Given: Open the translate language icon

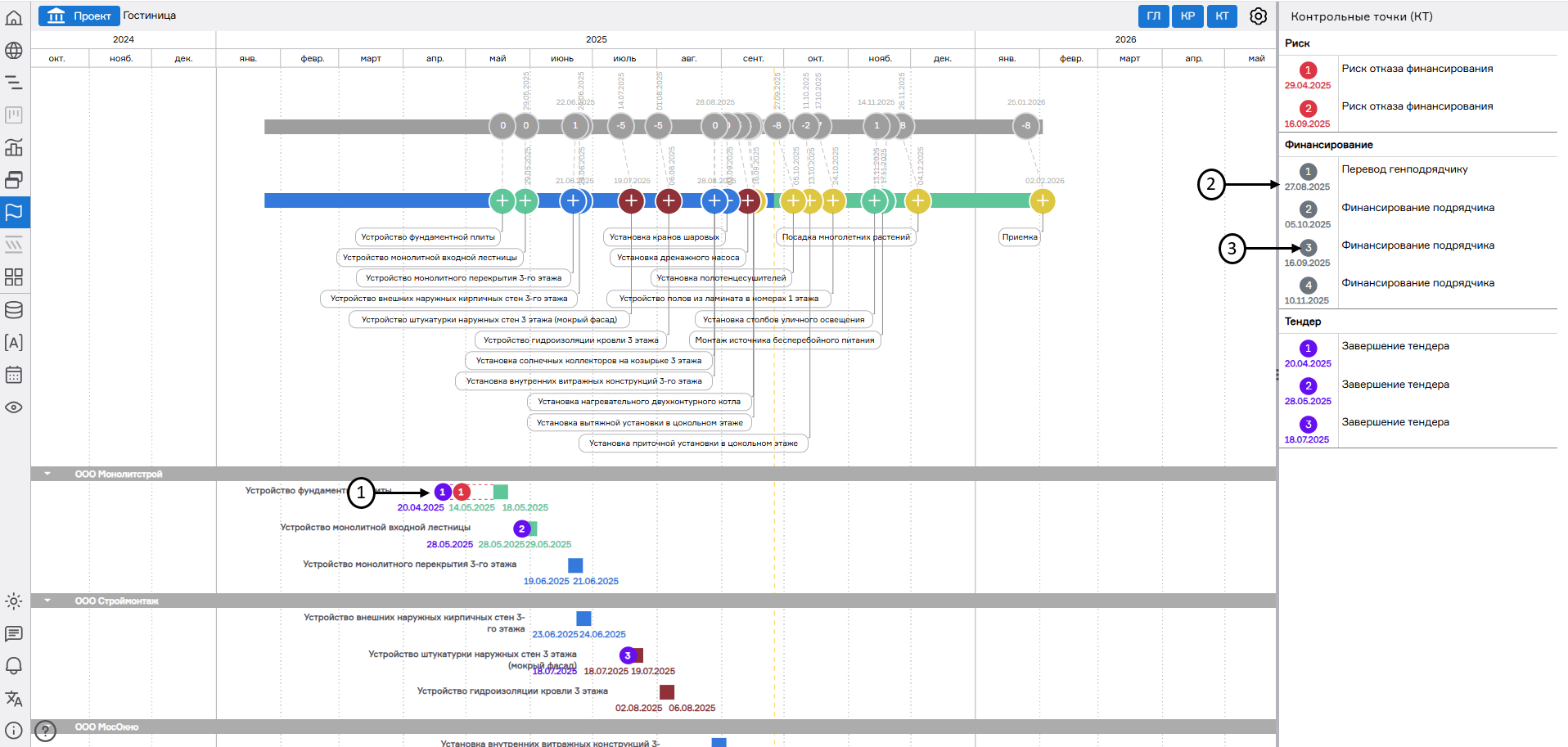Looking at the screenshot, I should 14,699.
